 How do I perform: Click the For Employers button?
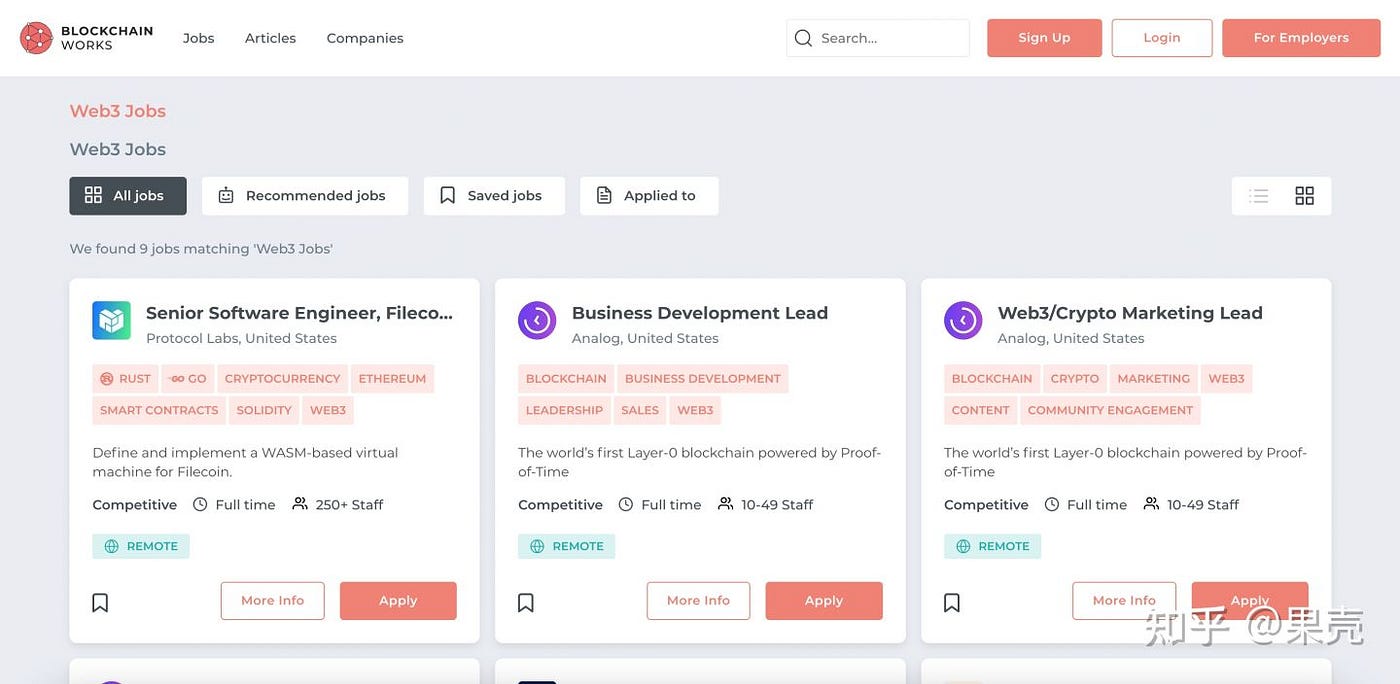[x=1301, y=38]
